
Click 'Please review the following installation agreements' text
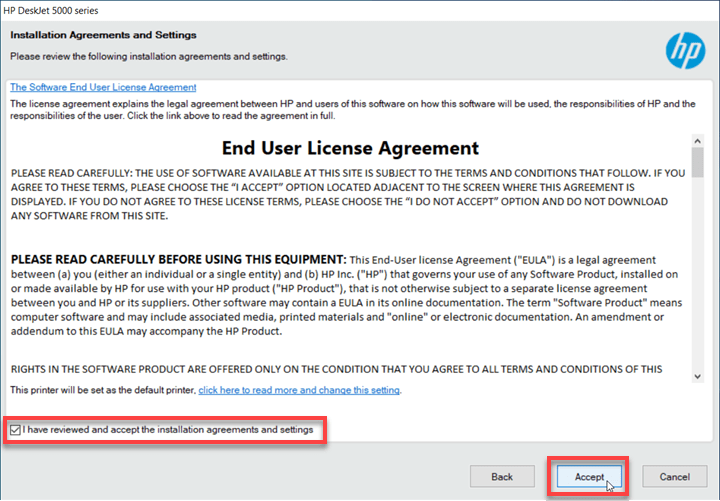point(149,56)
